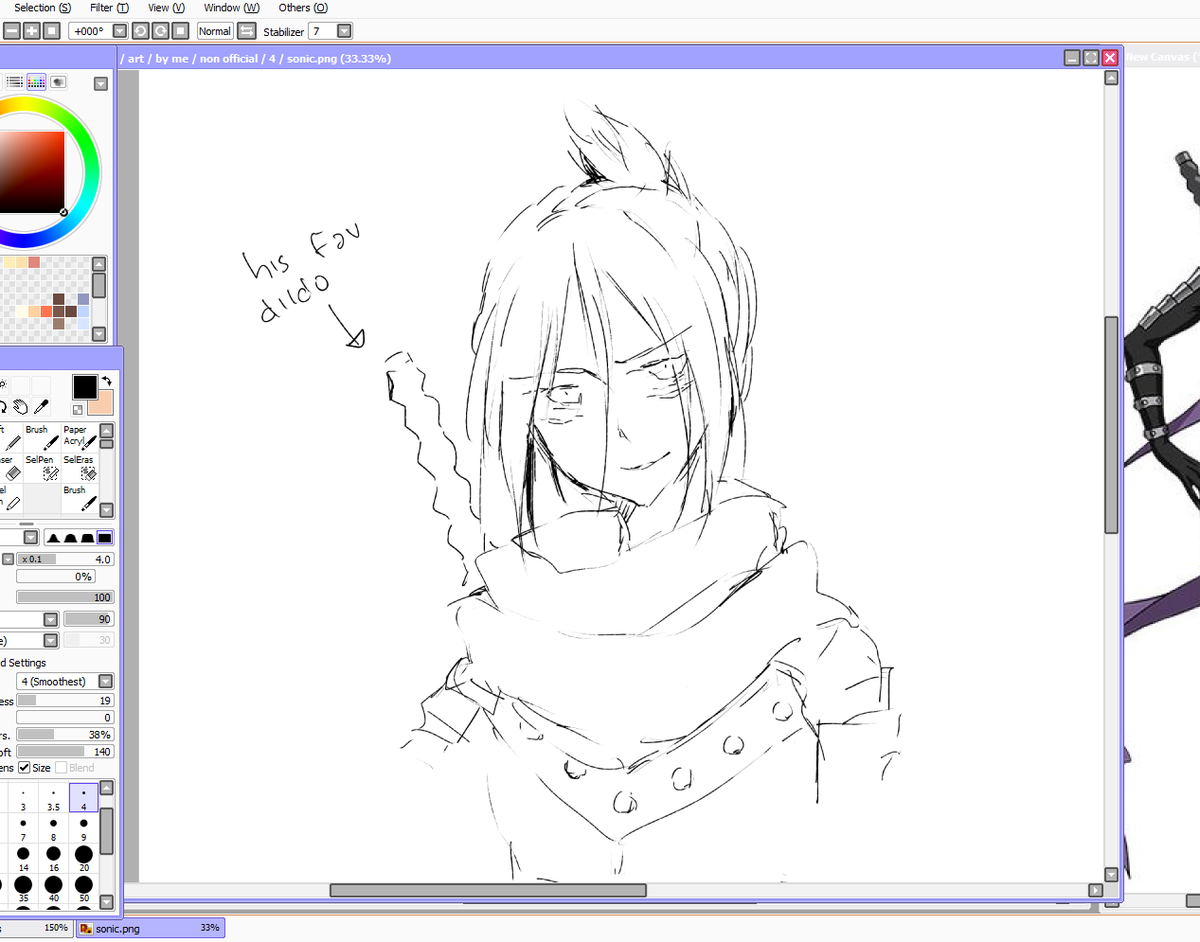The width and height of the screenshot is (1200, 942).
Task: Toggle the color swatches panel
Action: tap(36, 82)
